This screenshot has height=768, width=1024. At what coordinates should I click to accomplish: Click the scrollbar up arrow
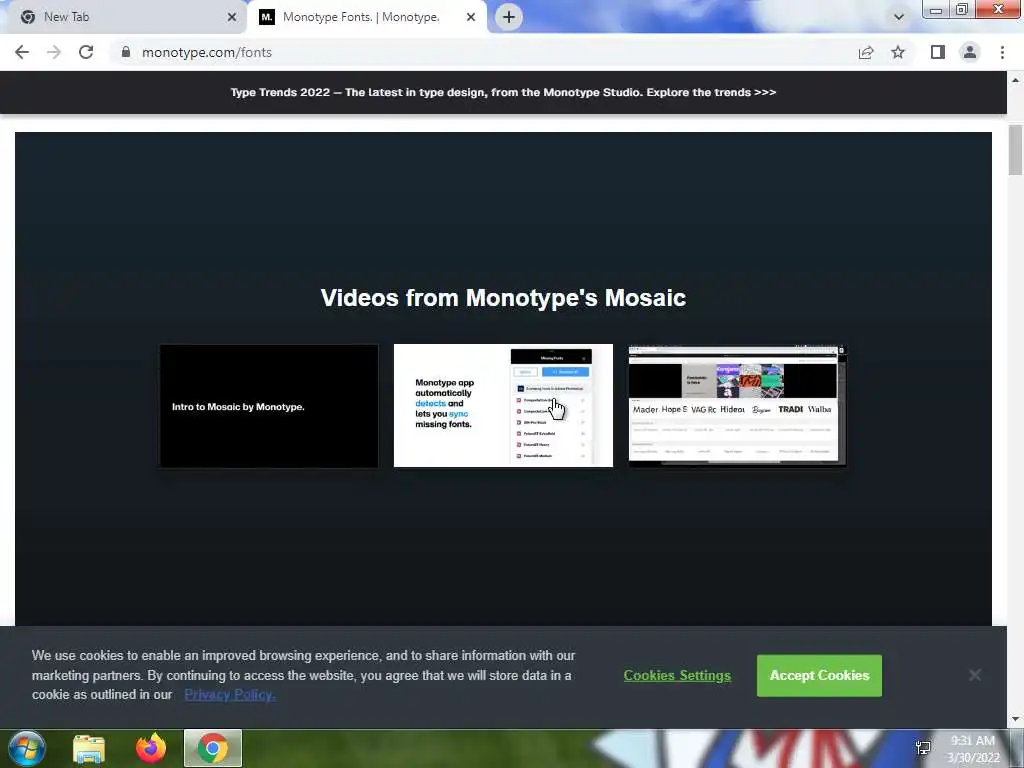[1015, 80]
